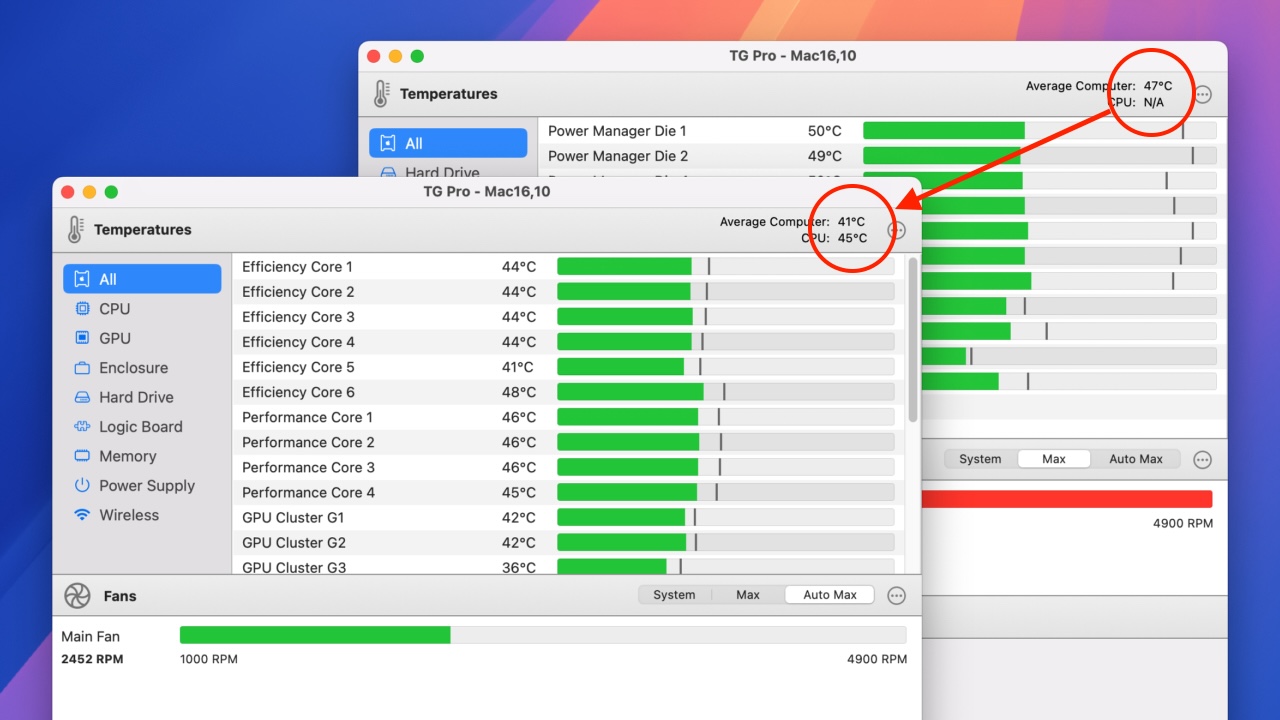Click the Main Fan speed bar
1280x720 pixels.
click(x=543, y=635)
